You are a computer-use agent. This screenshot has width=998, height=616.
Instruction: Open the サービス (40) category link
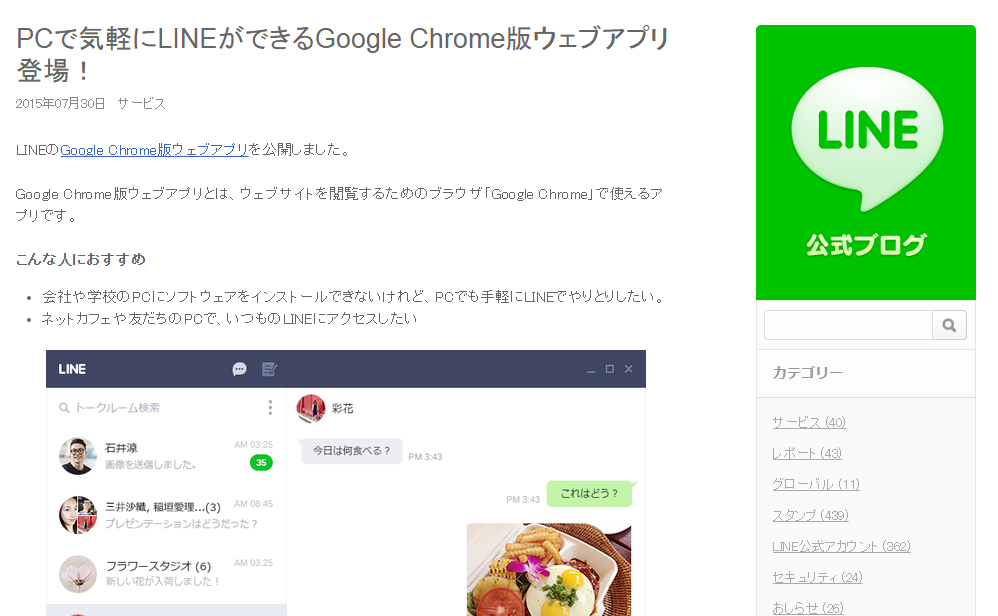809,422
